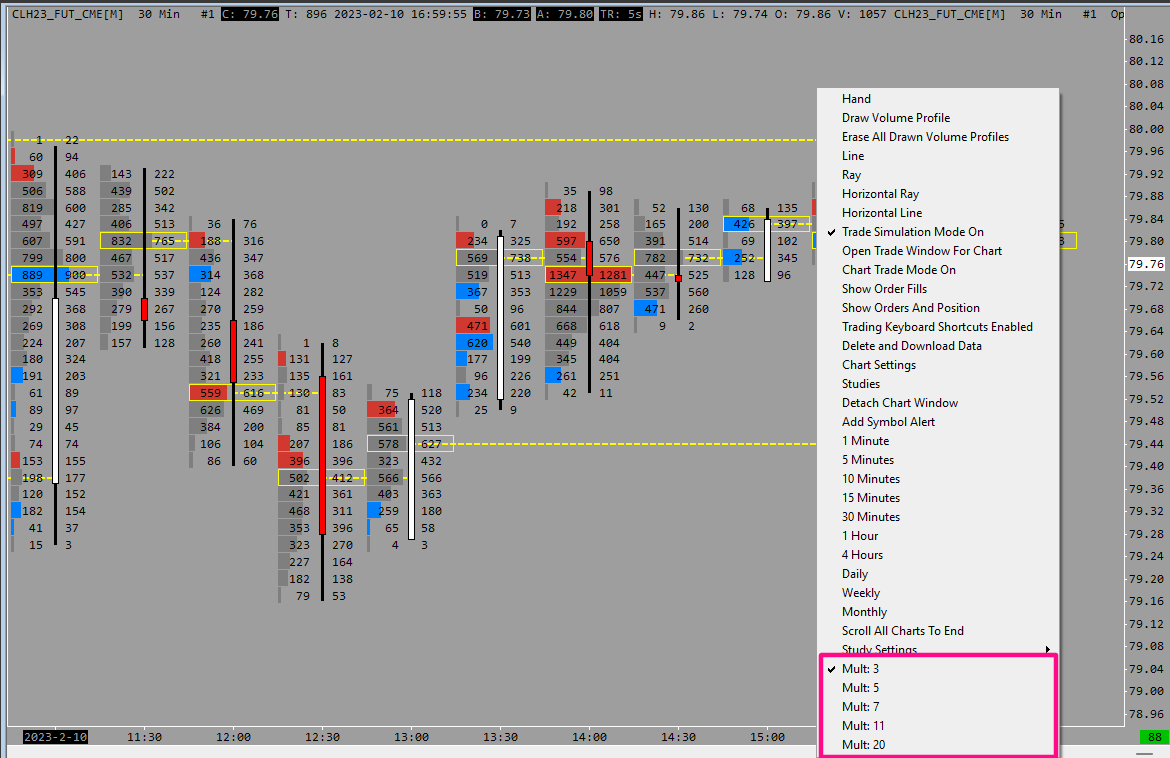The width and height of the screenshot is (1170, 758).
Task: Select the Horizontal Ray drawing tool
Action: 880,194
